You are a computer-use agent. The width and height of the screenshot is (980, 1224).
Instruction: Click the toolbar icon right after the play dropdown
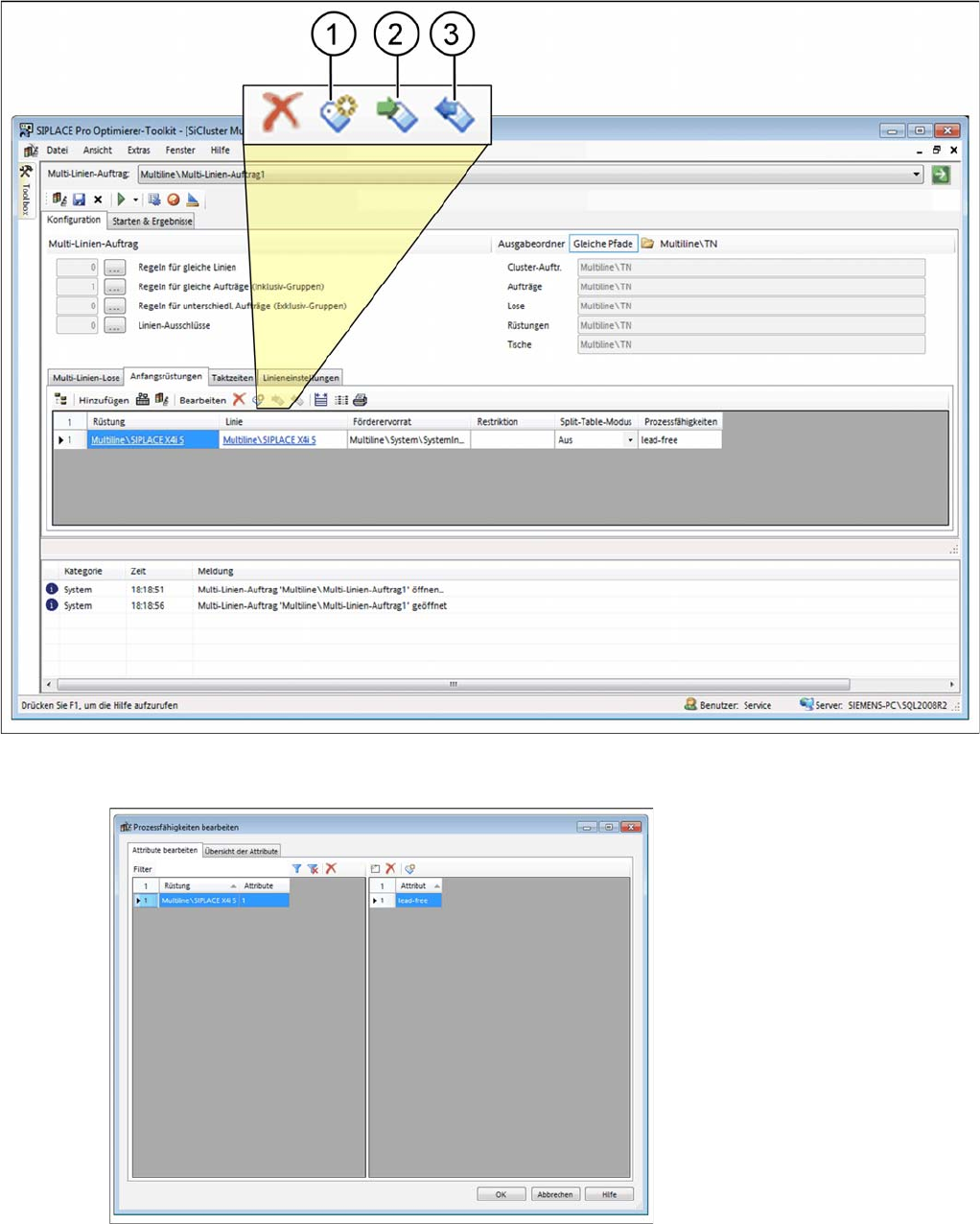tap(153, 200)
